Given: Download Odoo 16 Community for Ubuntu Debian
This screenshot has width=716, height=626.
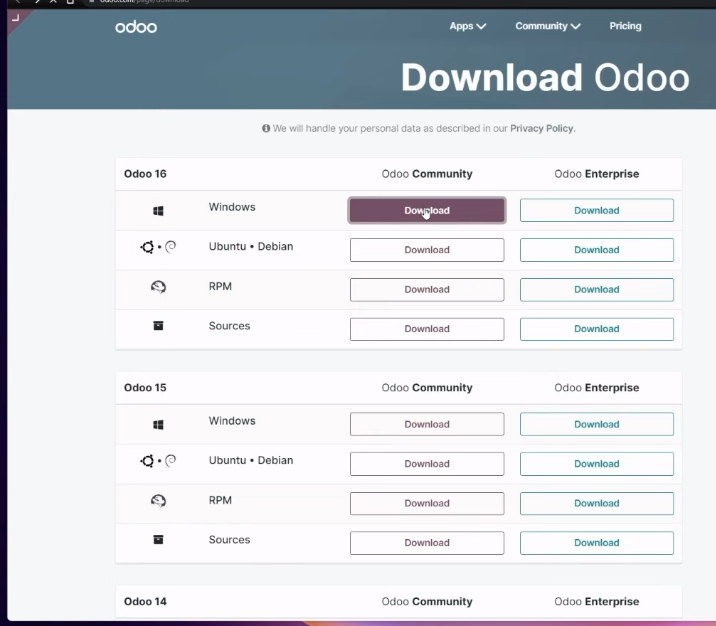Looking at the screenshot, I should click(427, 250).
